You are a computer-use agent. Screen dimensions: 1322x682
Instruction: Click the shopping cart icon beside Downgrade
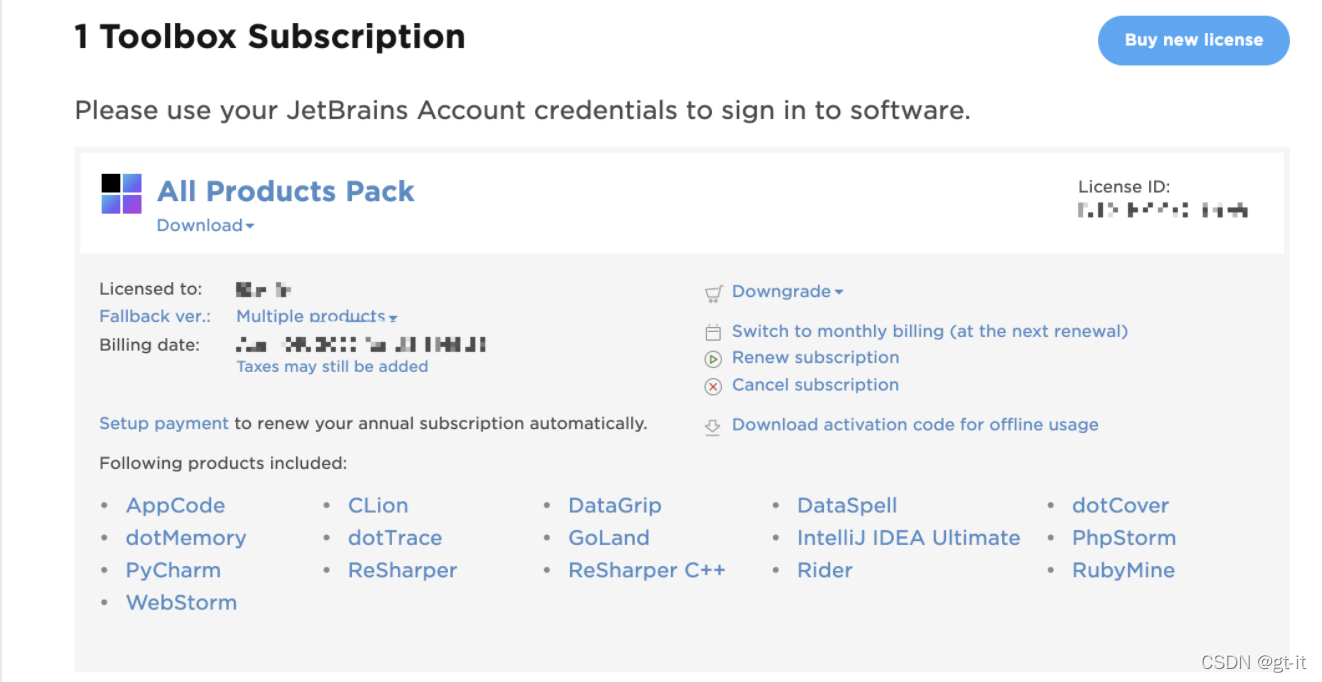click(713, 293)
